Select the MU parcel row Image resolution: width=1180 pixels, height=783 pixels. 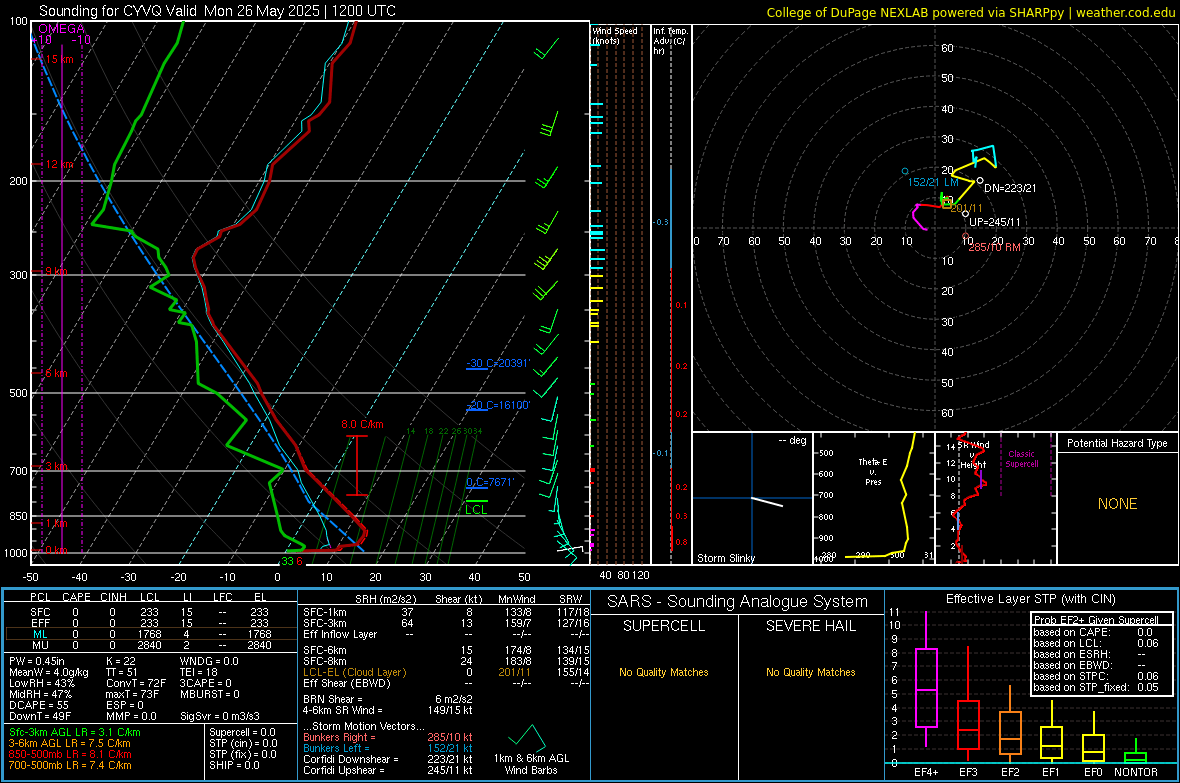tap(149, 645)
